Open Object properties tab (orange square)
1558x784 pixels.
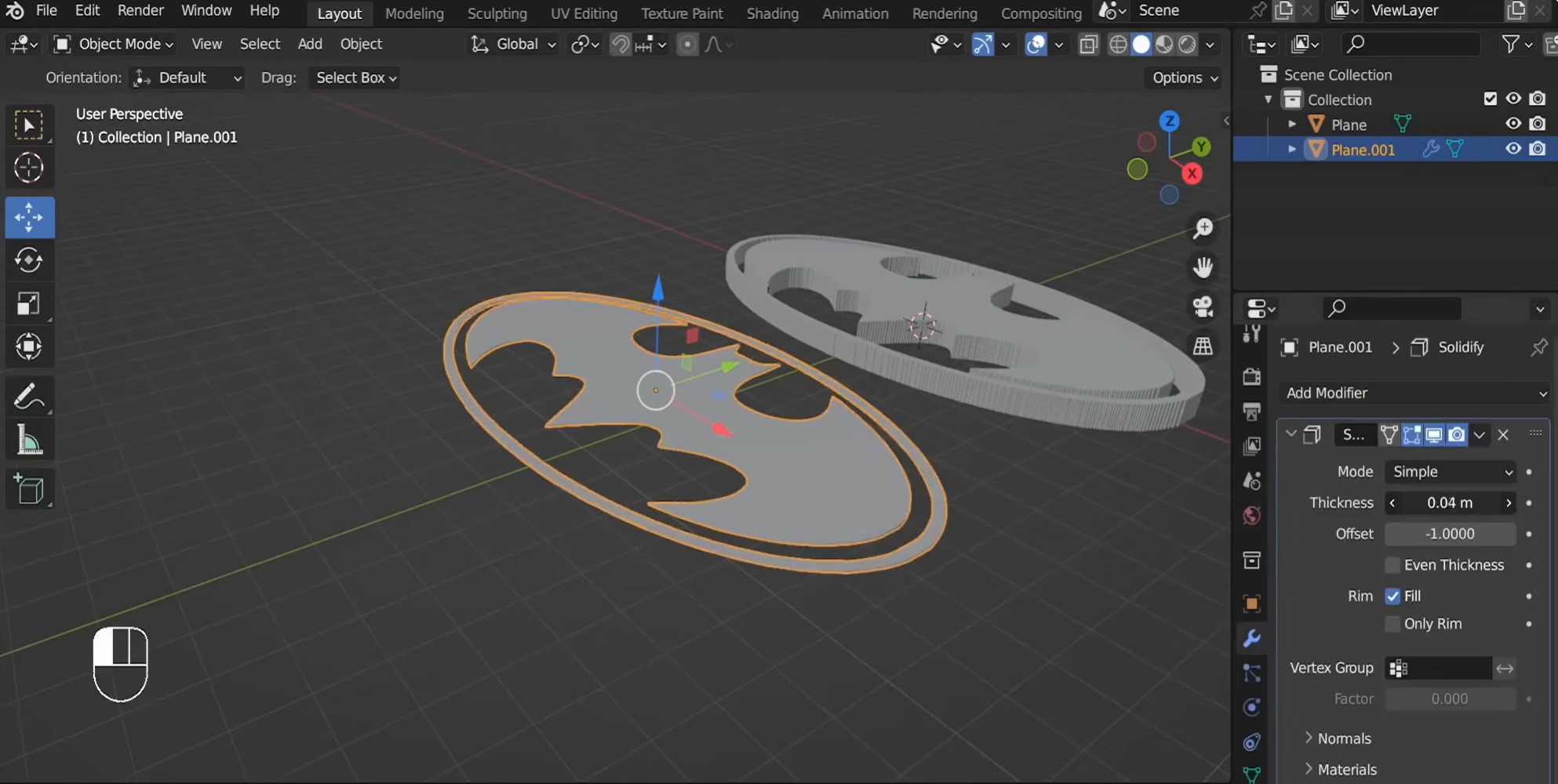[x=1252, y=604]
